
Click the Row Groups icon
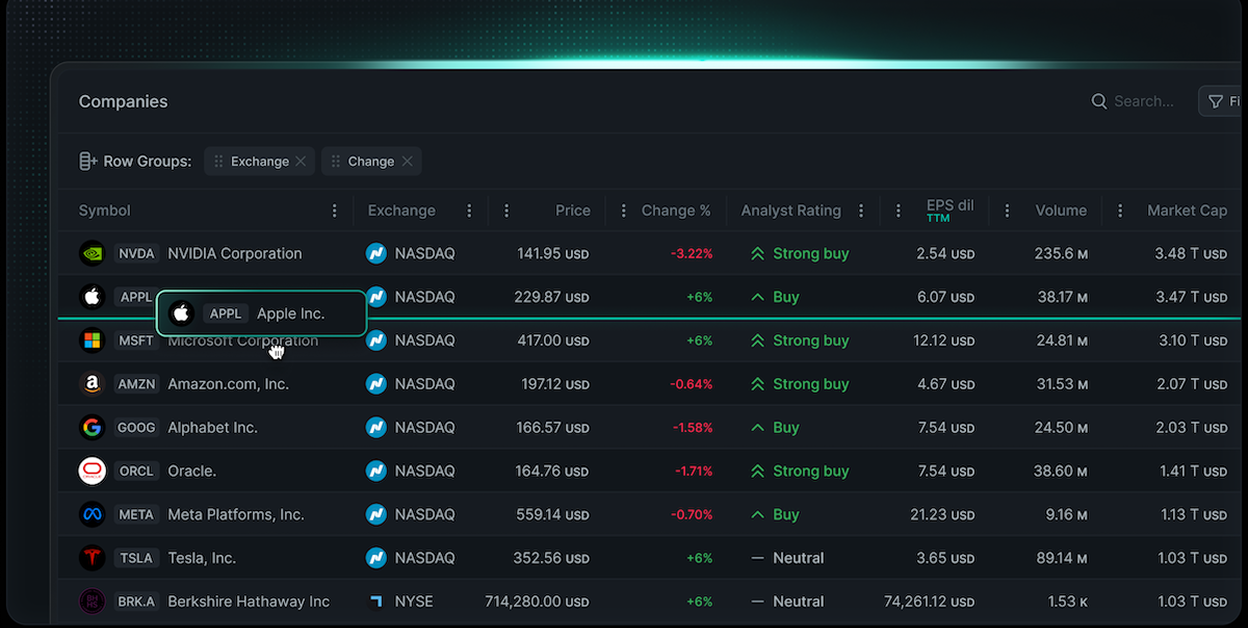point(88,161)
